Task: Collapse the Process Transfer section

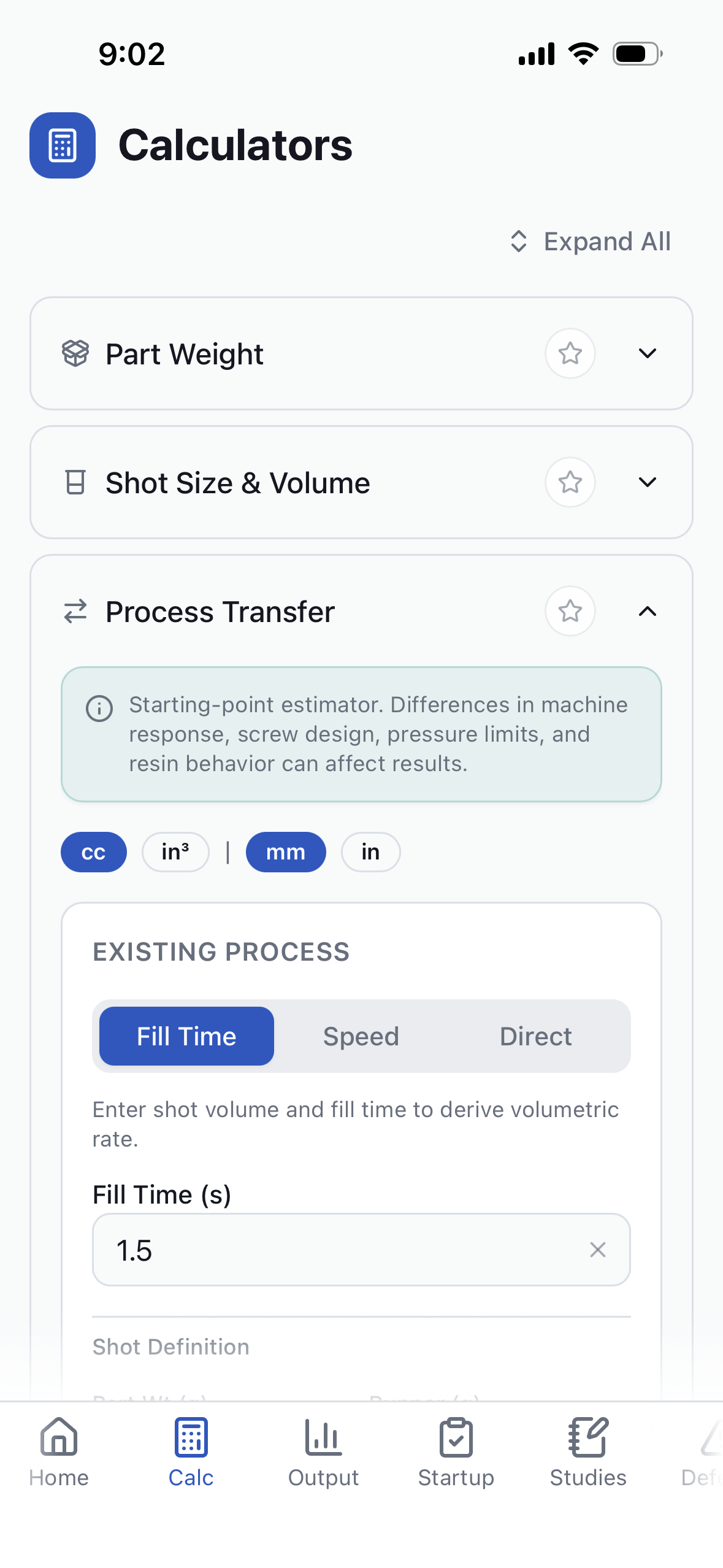Action: click(648, 612)
